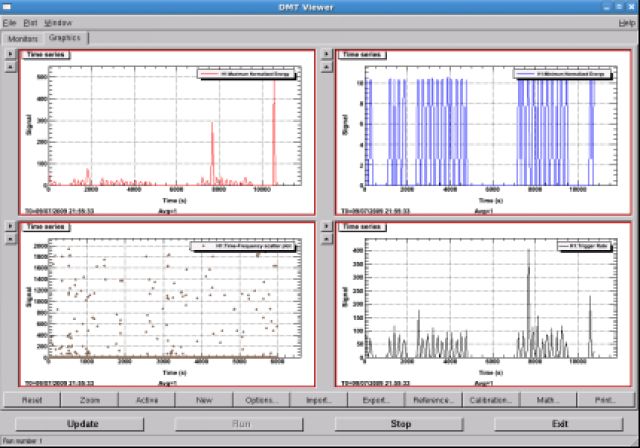640x448 pixels.
Task: Open the File menu
Action: [9, 22]
